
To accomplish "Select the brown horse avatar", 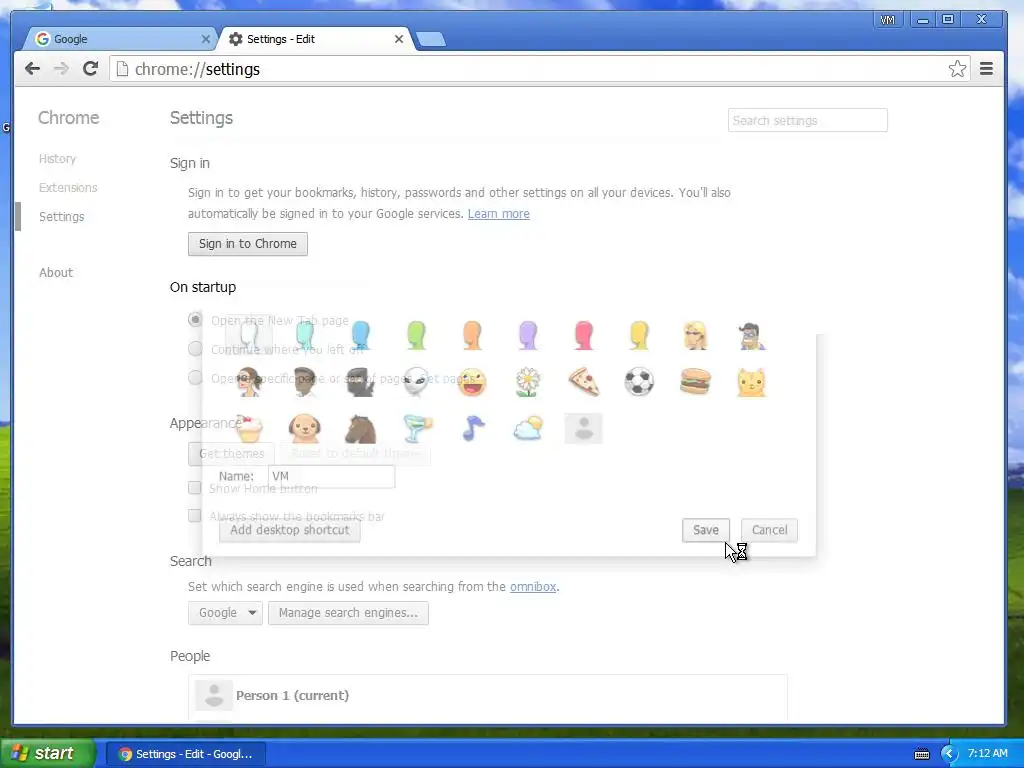I will pos(360,428).
